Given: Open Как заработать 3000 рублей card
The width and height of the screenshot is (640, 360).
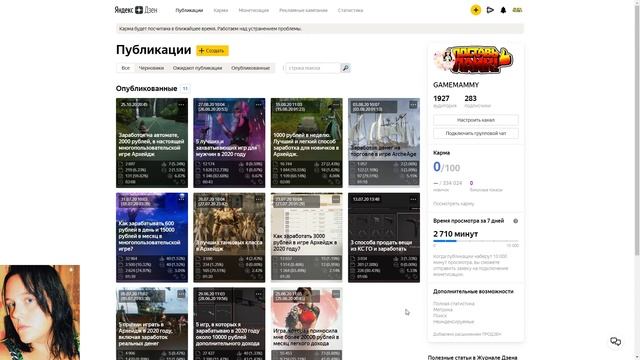Looking at the screenshot, I should [307, 237].
